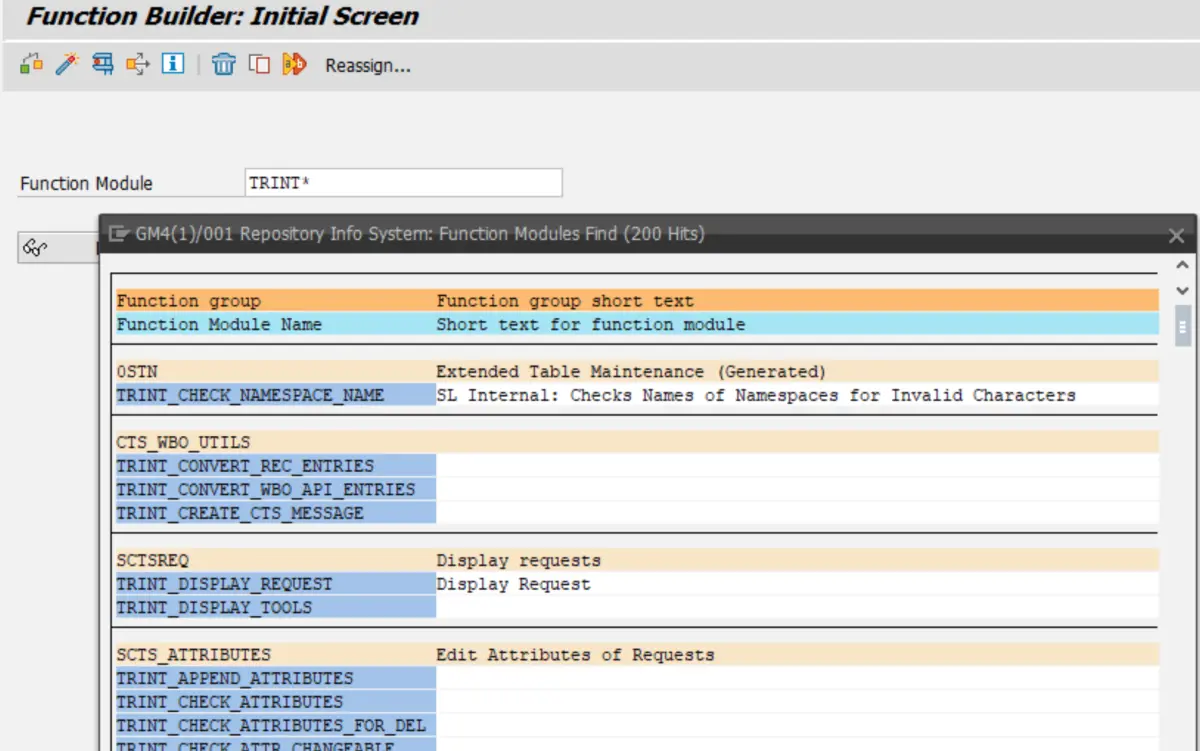This screenshot has width=1200, height=751.
Task: Focus the Function Module input field
Action: click(404, 183)
